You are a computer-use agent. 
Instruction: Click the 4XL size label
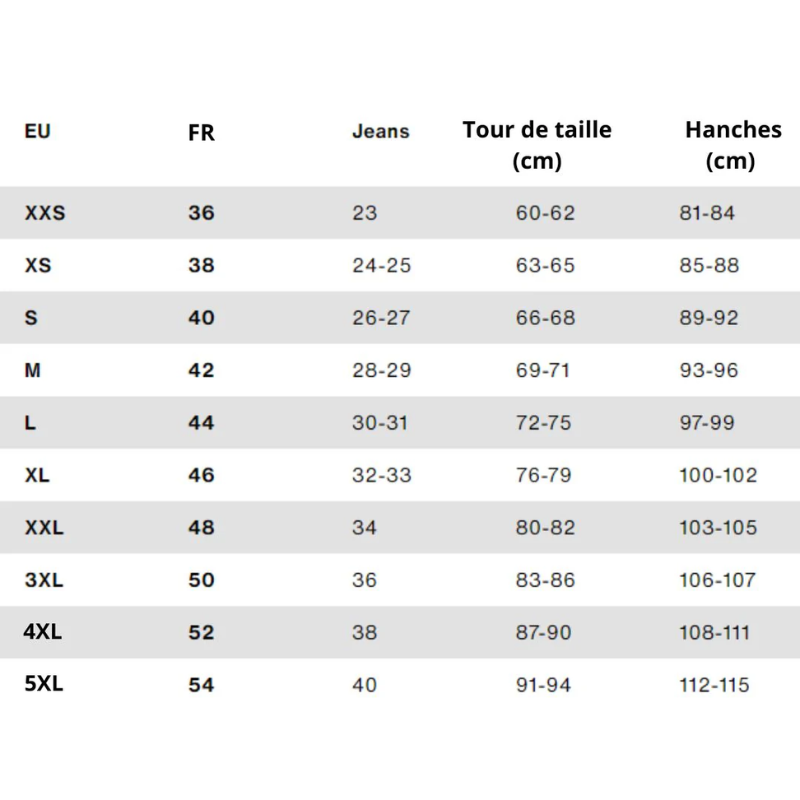click(43, 632)
